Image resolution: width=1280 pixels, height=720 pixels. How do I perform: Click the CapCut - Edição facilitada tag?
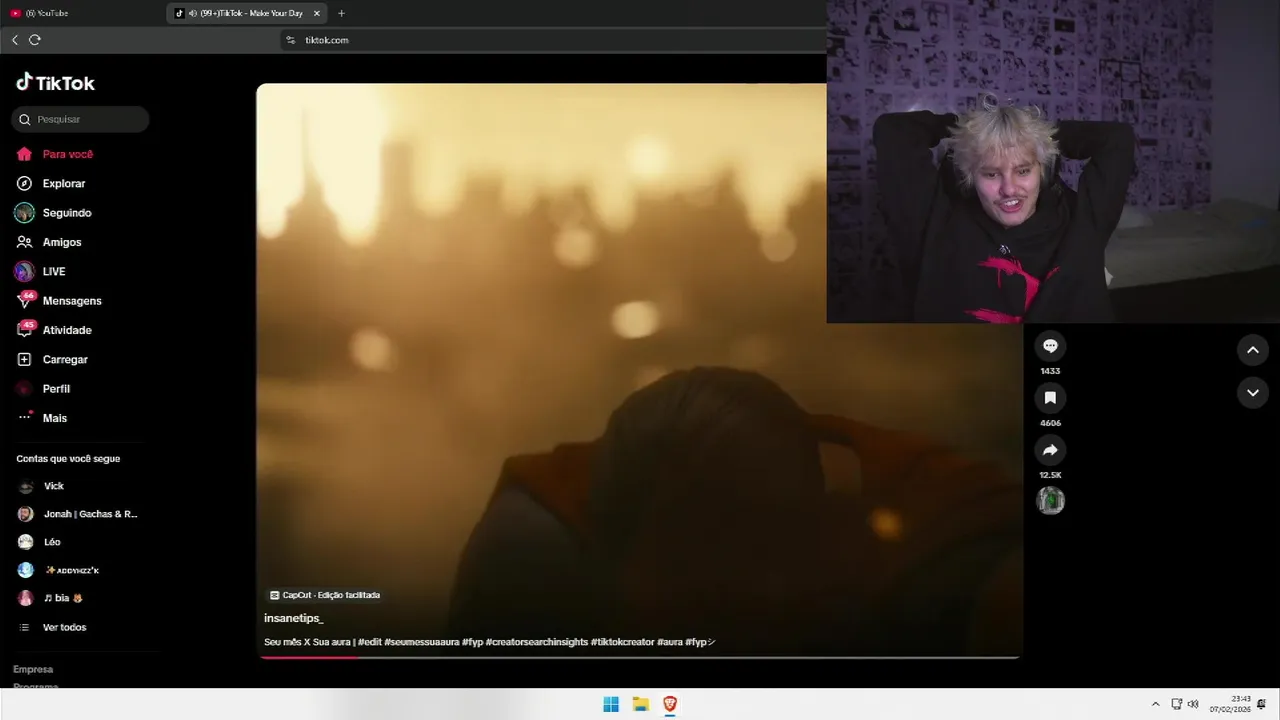pyautogui.click(x=325, y=595)
